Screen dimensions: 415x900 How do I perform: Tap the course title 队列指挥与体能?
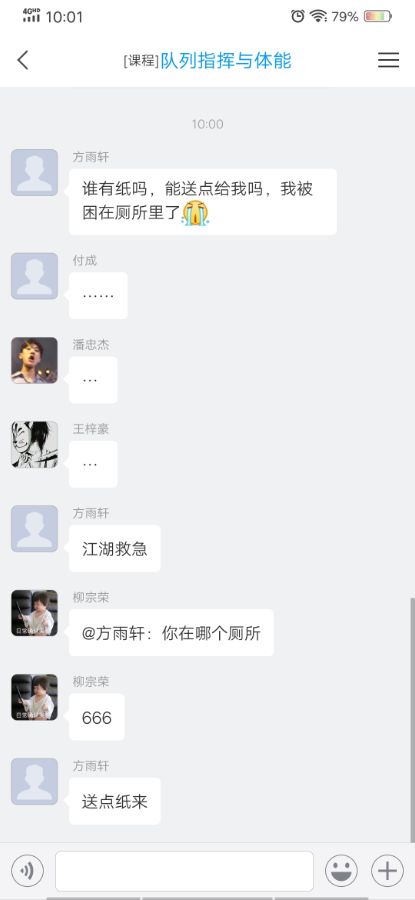[x=226, y=60]
